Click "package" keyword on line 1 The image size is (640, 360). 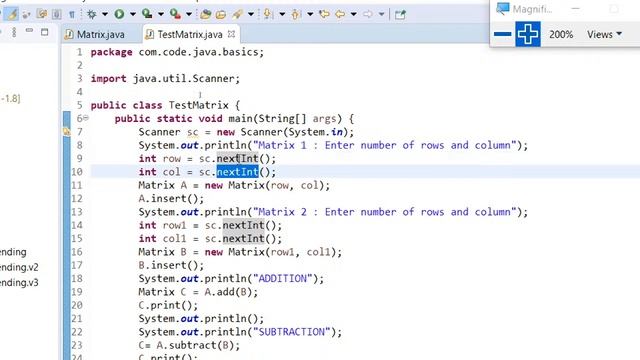click(111, 52)
